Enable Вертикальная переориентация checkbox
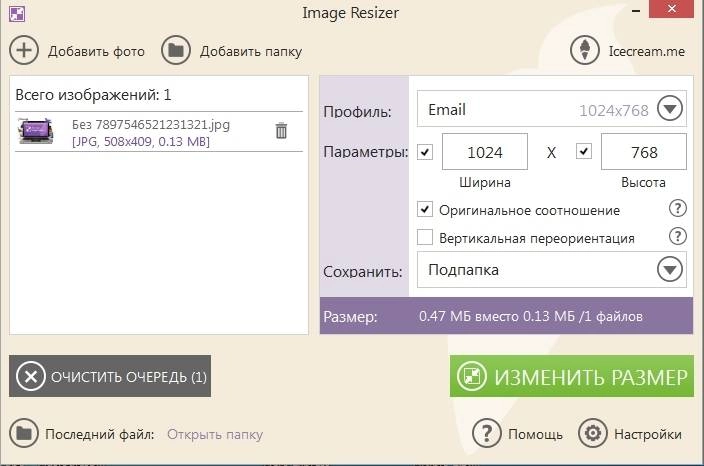704x466 pixels. coord(425,237)
